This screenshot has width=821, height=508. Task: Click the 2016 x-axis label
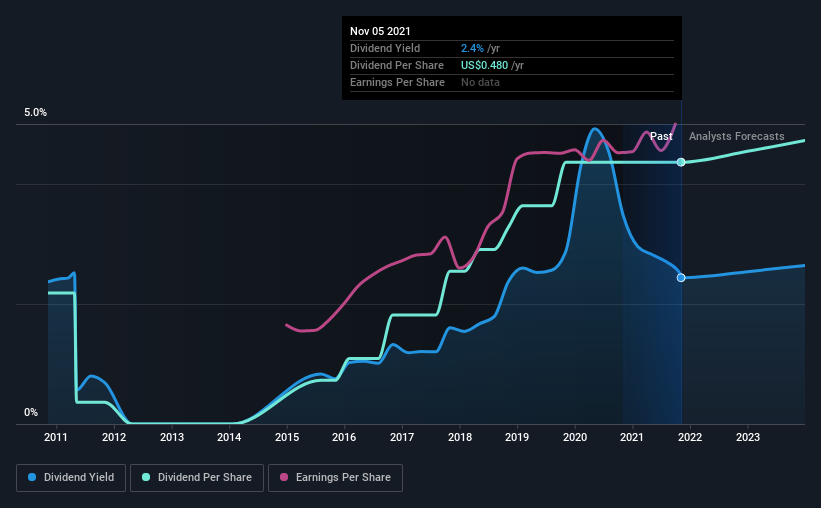coord(344,437)
